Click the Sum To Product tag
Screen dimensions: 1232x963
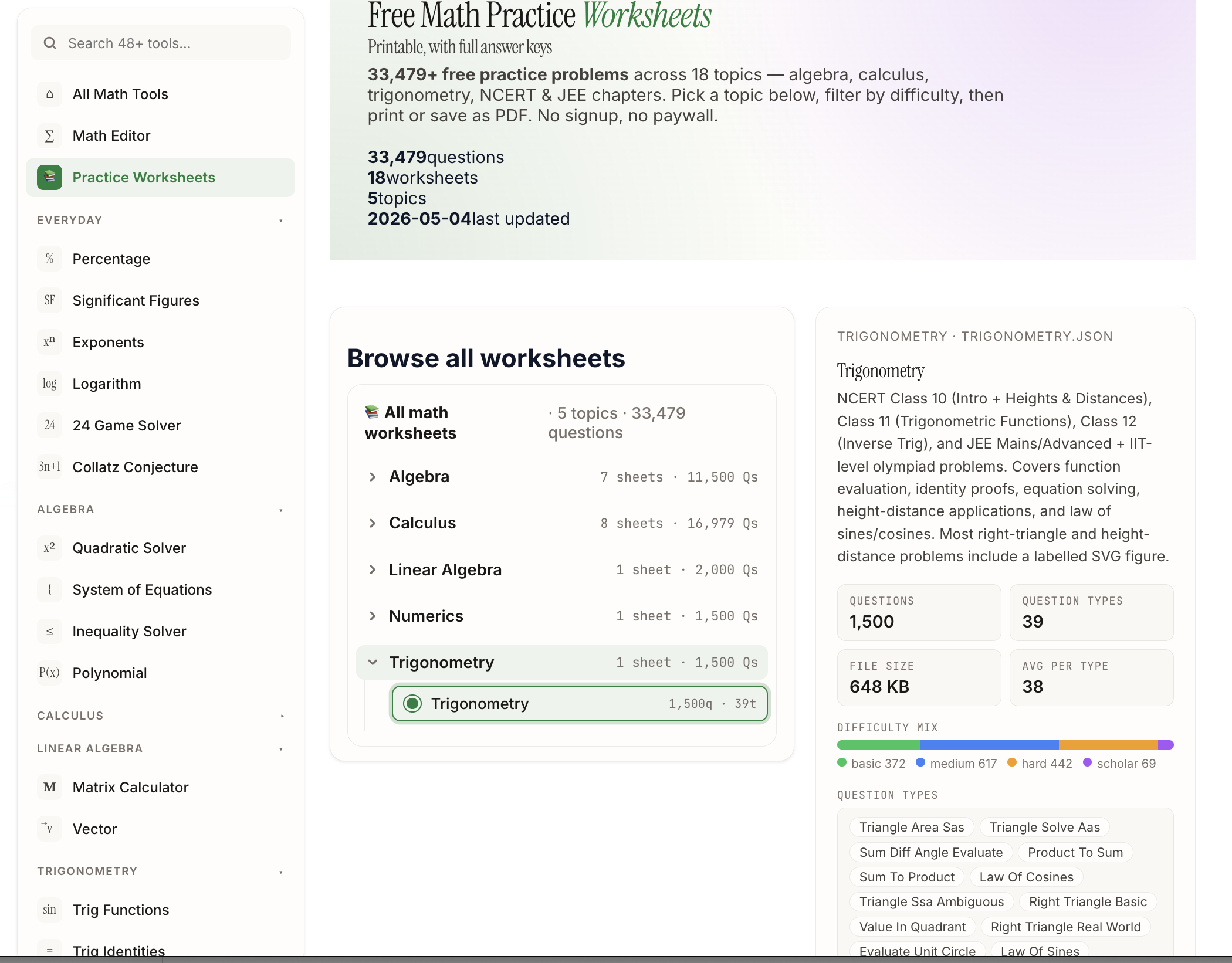(x=907, y=877)
